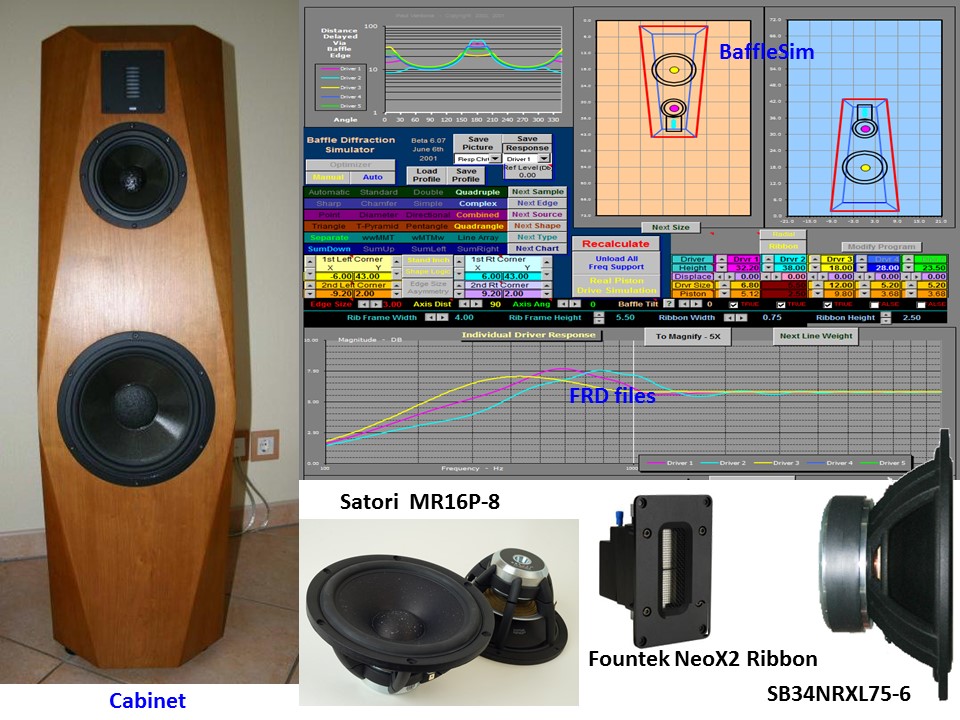Click the red Recalculate button

pos(615,244)
